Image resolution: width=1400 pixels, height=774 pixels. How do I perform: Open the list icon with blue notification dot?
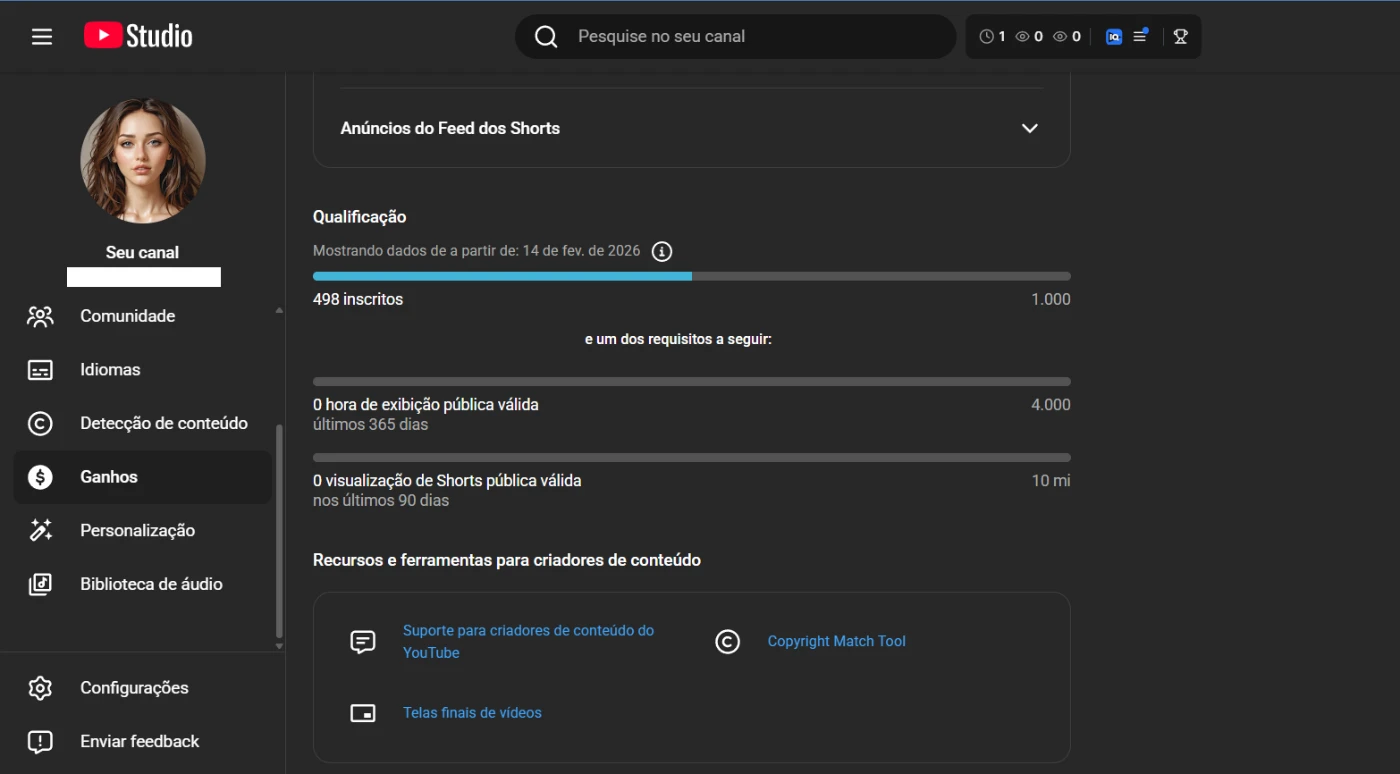click(x=1140, y=36)
